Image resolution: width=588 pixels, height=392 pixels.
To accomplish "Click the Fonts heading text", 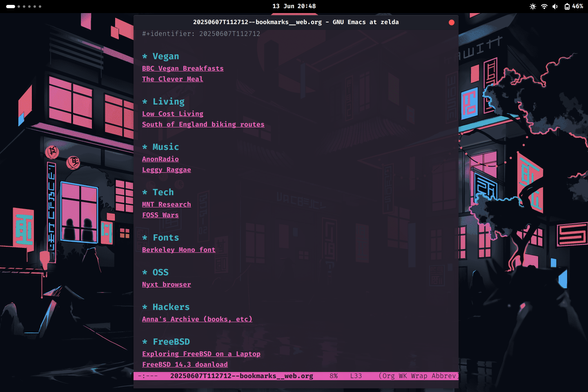I will pyautogui.click(x=166, y=238).
